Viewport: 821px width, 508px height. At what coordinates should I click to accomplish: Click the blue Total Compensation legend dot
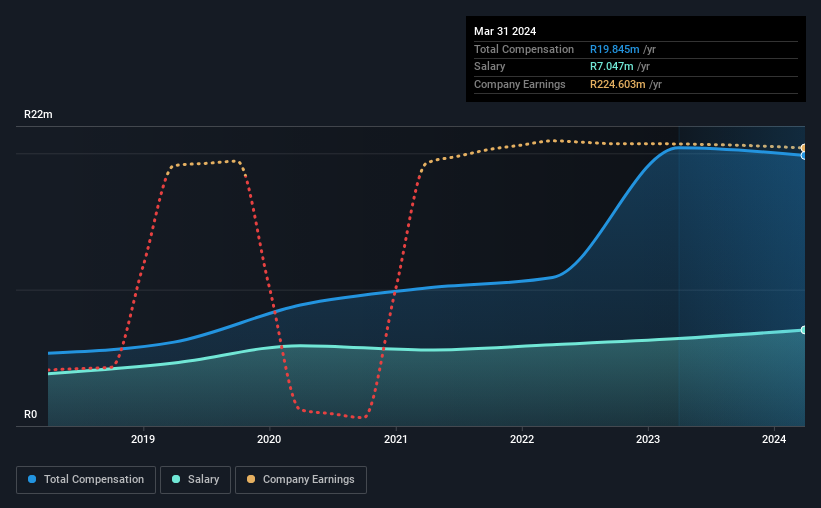32,479
